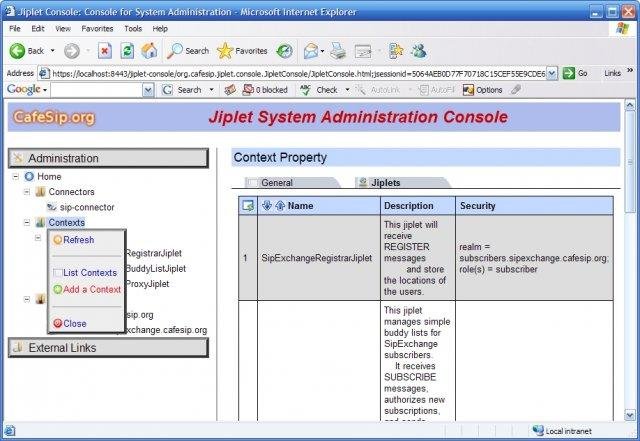Select the sip-connector tree item
Screen dimensions: 640x441
coord(87,207)
